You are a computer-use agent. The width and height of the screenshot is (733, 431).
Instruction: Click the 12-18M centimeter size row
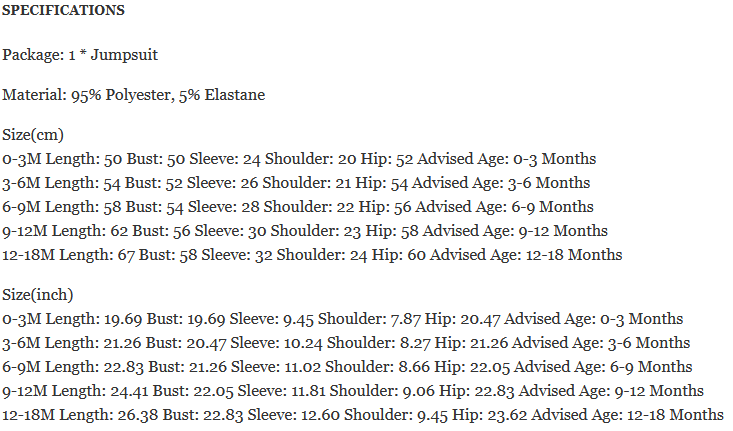312,255
